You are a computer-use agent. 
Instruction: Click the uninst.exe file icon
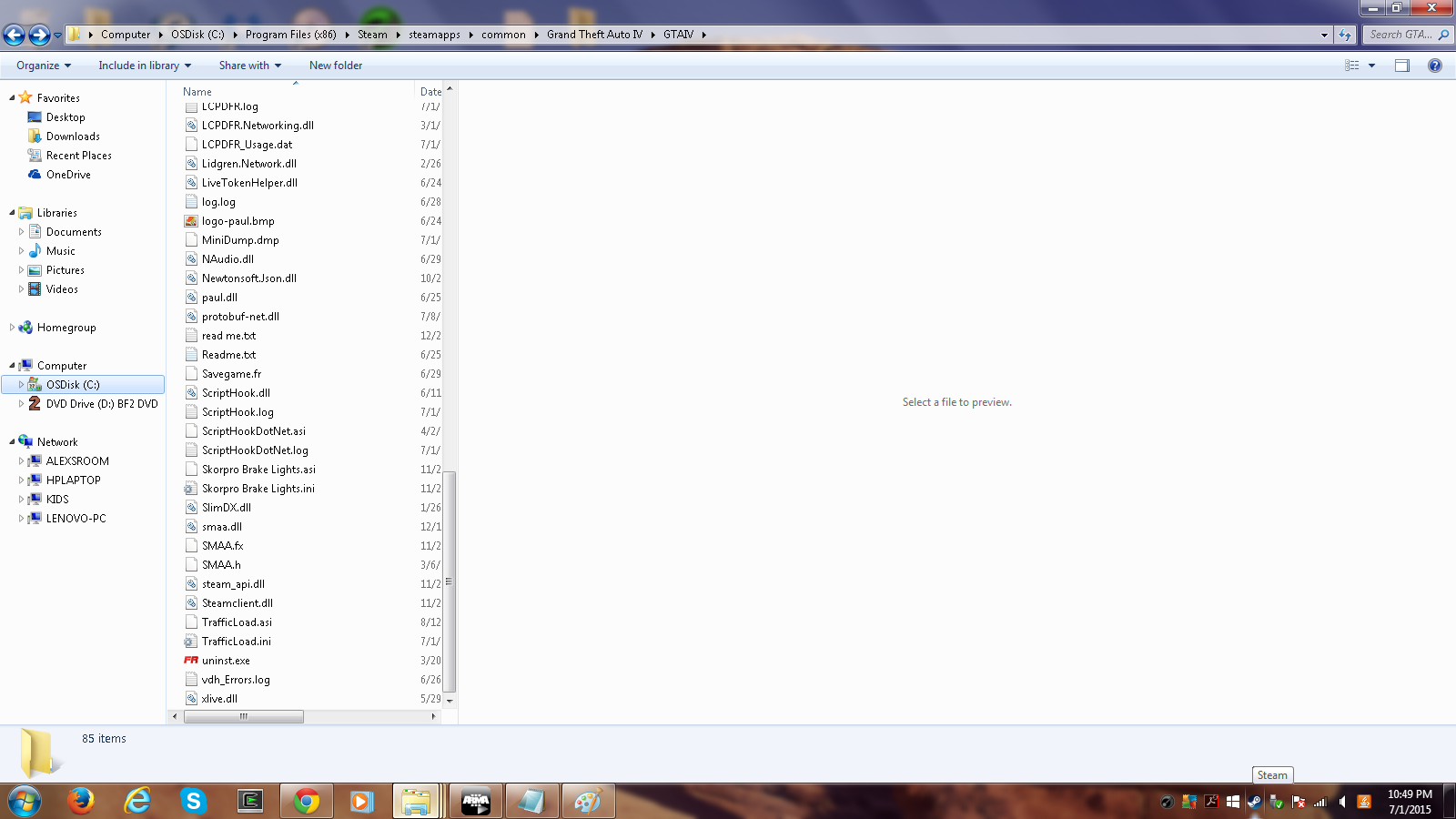(191, 661)
